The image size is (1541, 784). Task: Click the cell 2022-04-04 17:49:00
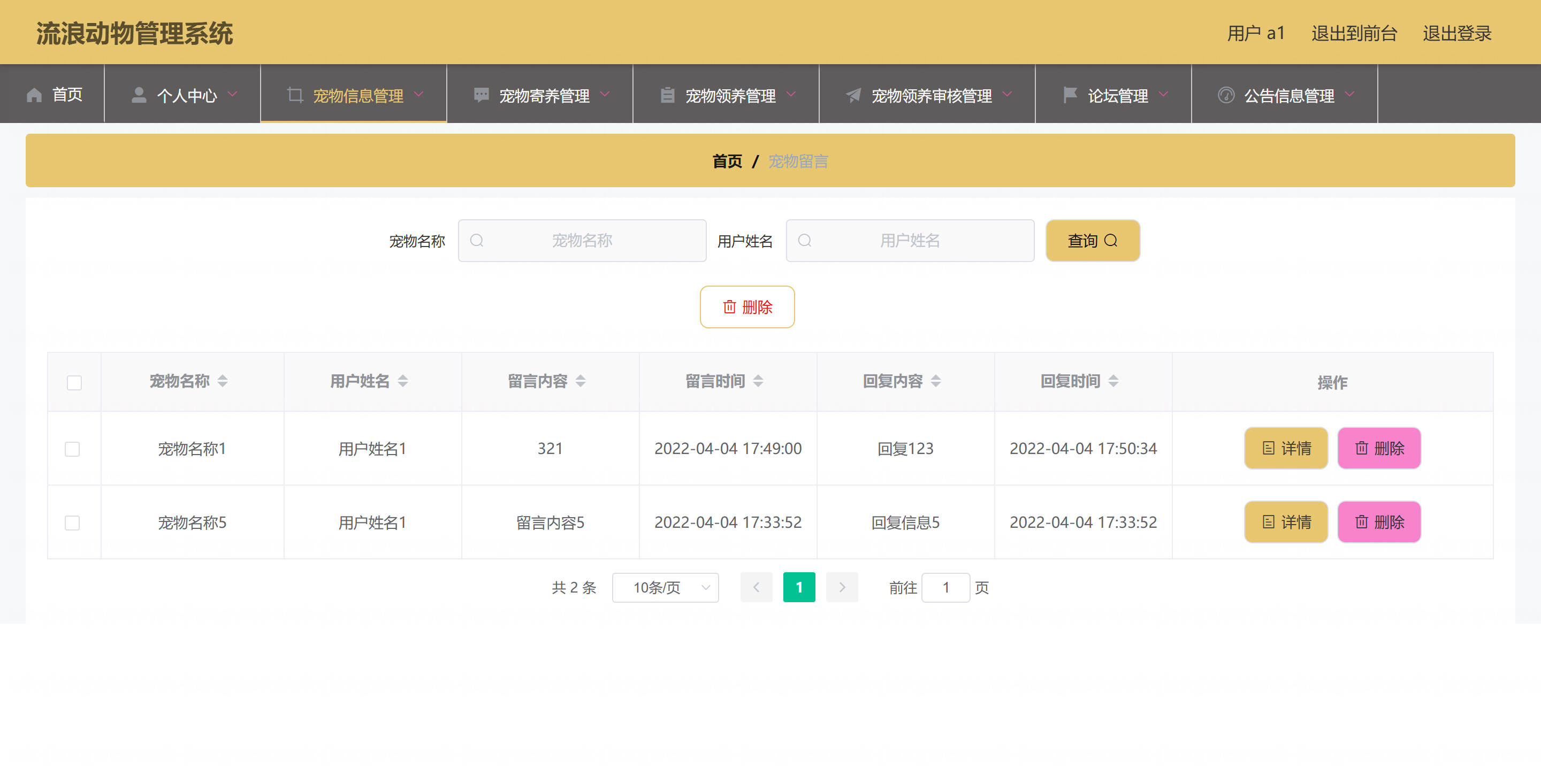pyautogui.click(x=728, y=449)
